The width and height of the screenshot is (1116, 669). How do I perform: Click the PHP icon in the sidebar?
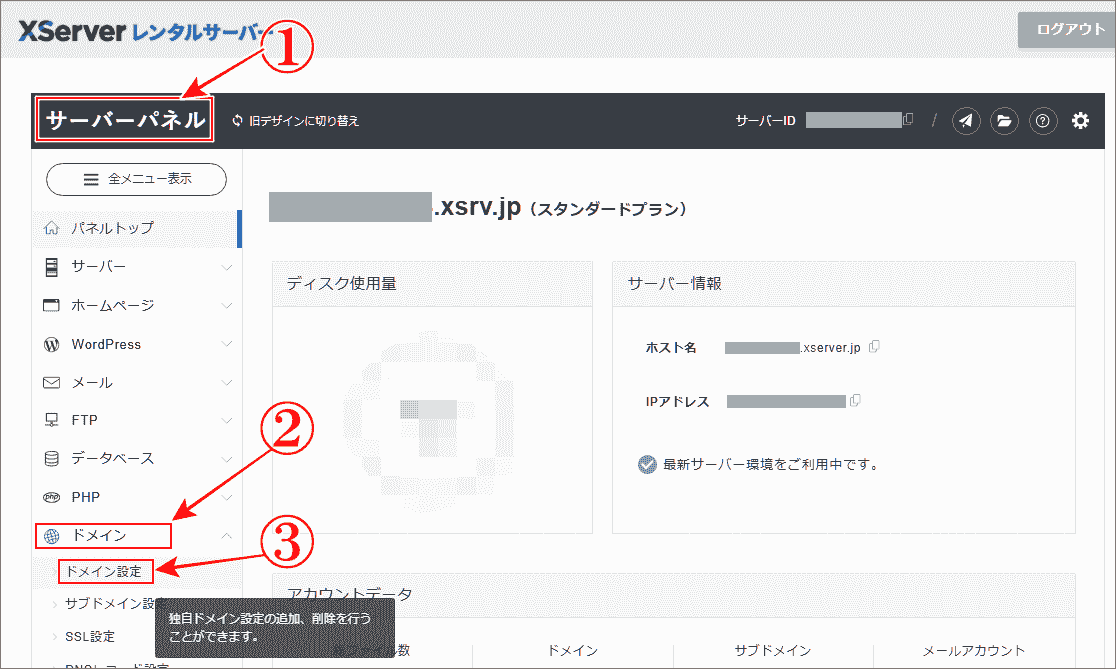(50, 497)
